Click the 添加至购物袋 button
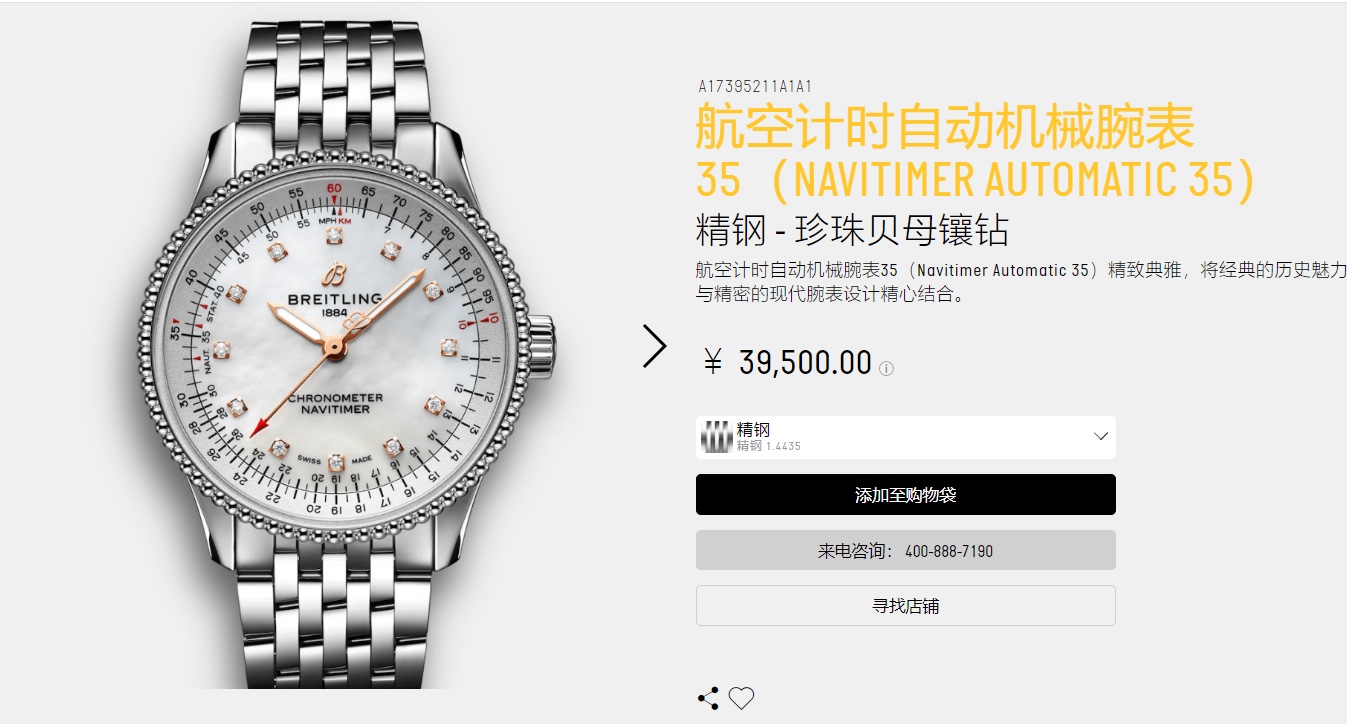The width and height of the screenshot is (1347, 724). (906, 495)
